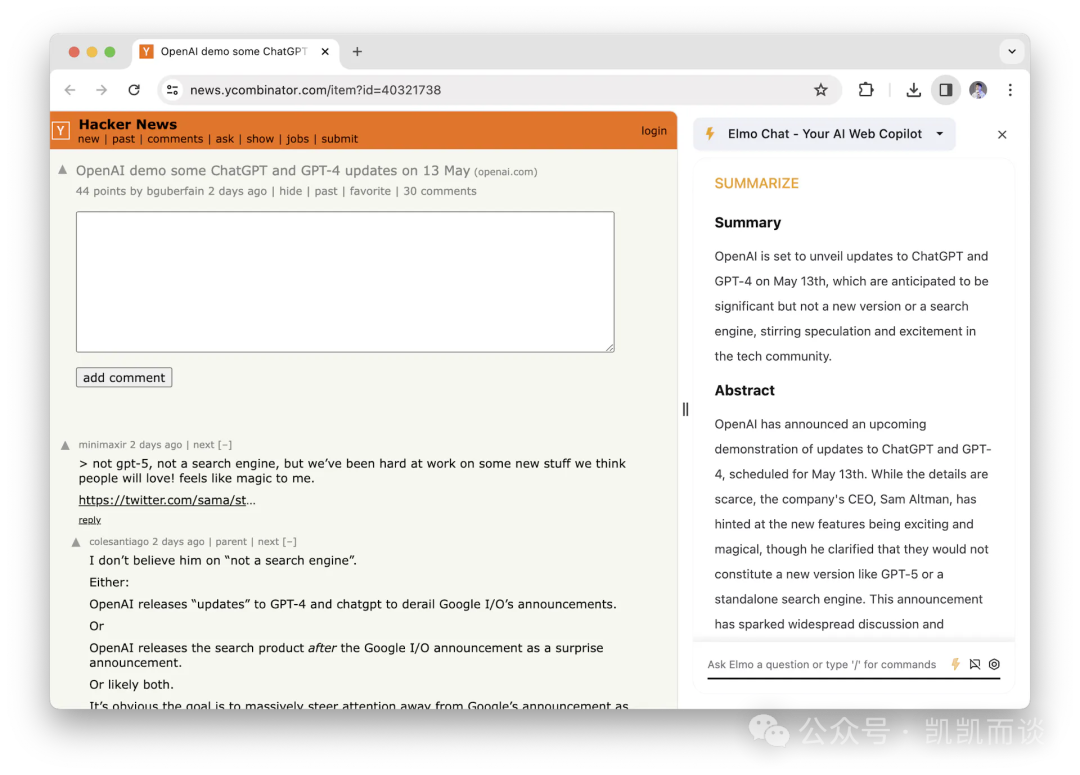Click the side panel resize handle

point(685,409)
